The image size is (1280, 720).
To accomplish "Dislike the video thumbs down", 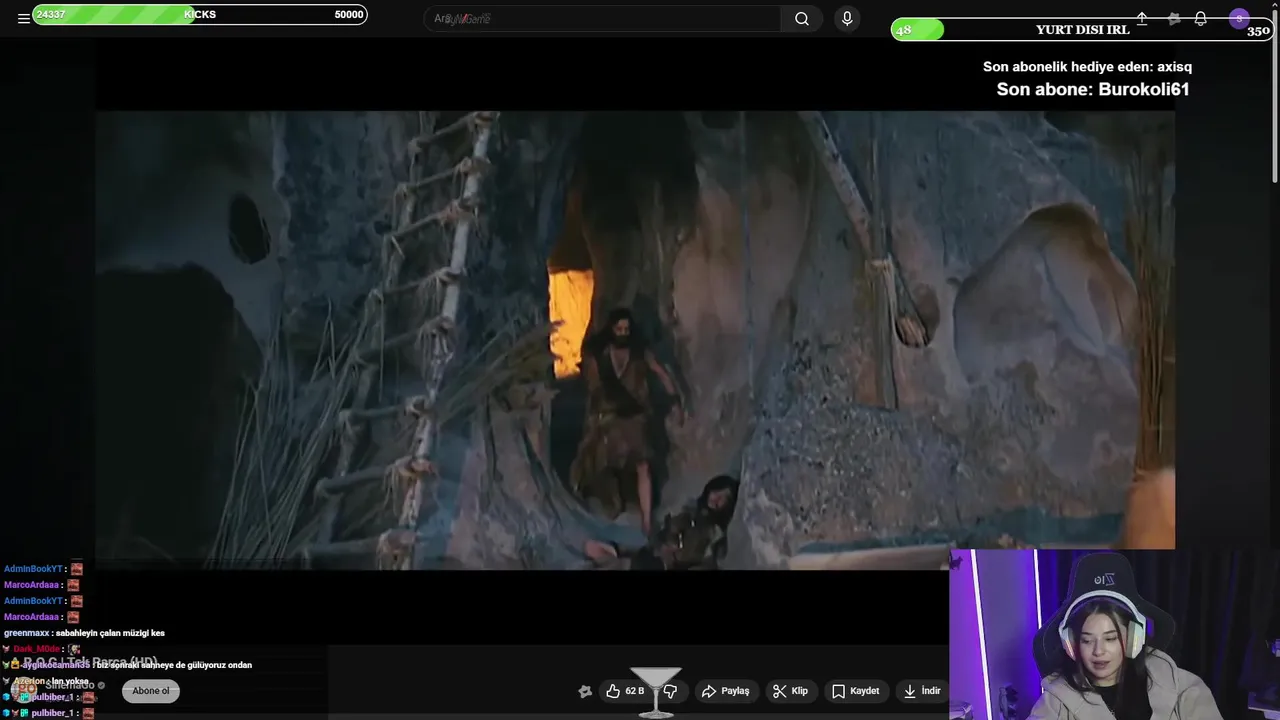I will pyautogui.click(x=671, y=690).
